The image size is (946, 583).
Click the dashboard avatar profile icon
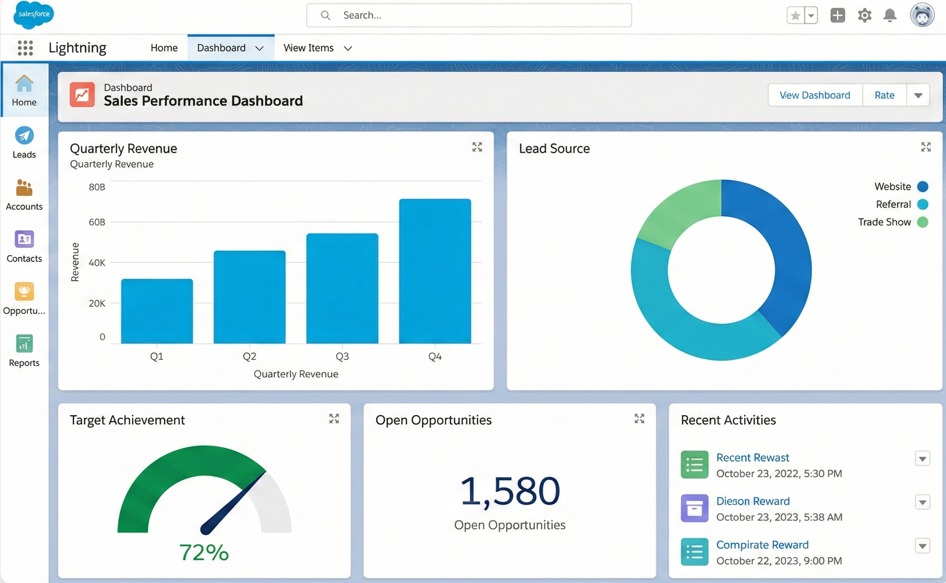[921, 15]
